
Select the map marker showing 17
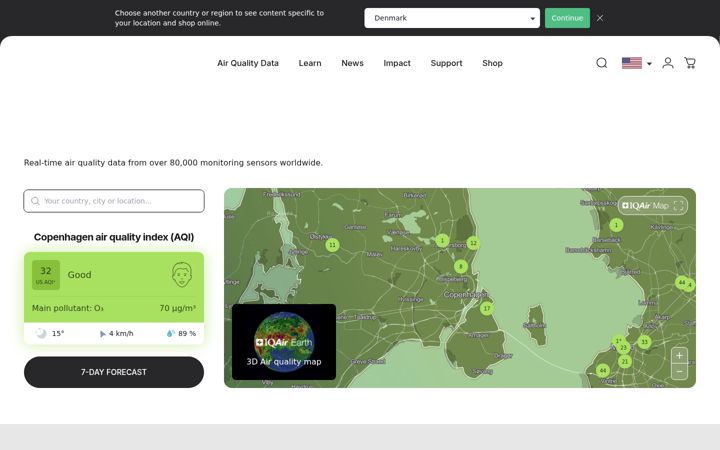(x=487, y=308)
